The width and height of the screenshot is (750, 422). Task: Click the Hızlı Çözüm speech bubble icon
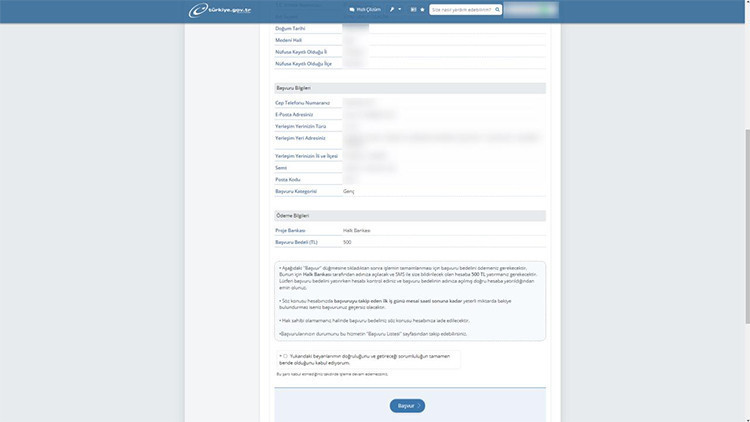[x=352, y=10]
